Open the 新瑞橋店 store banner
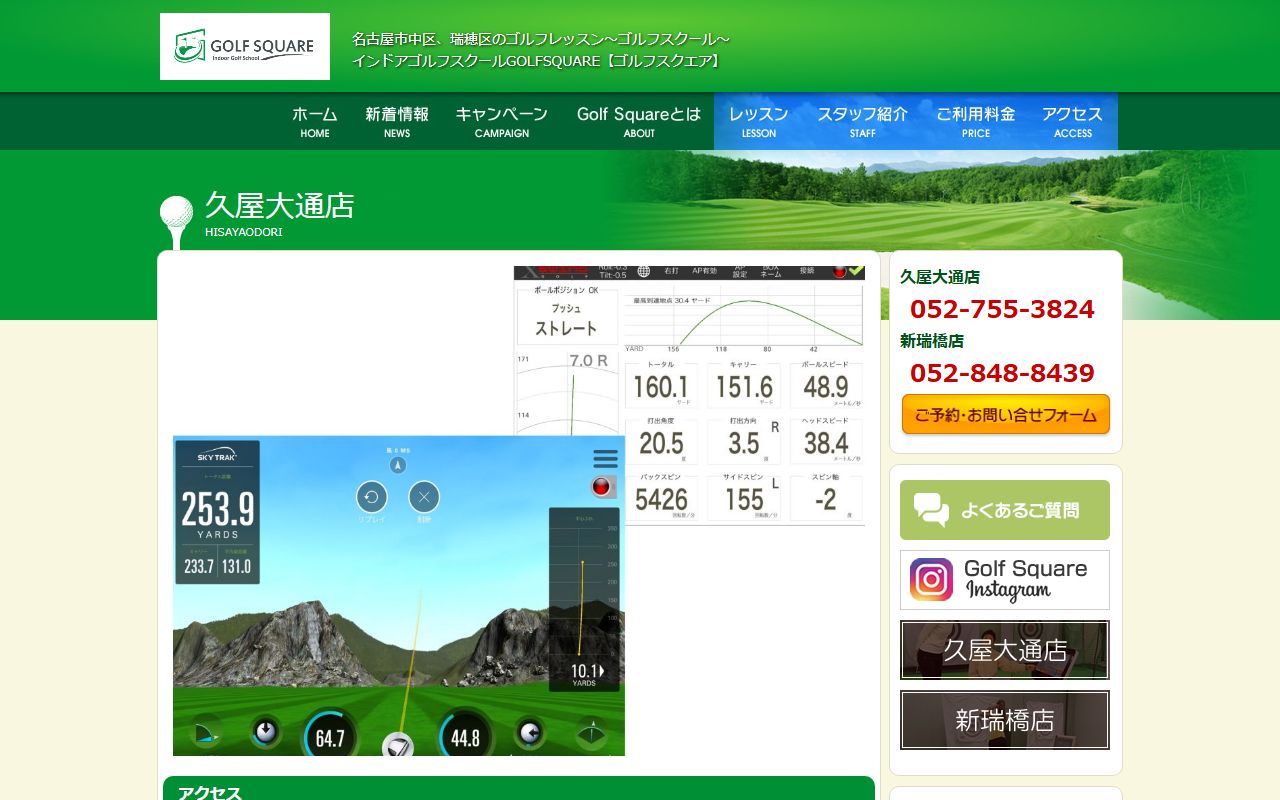Screen dimensions: 1280x800 [x=1005, y=720]
